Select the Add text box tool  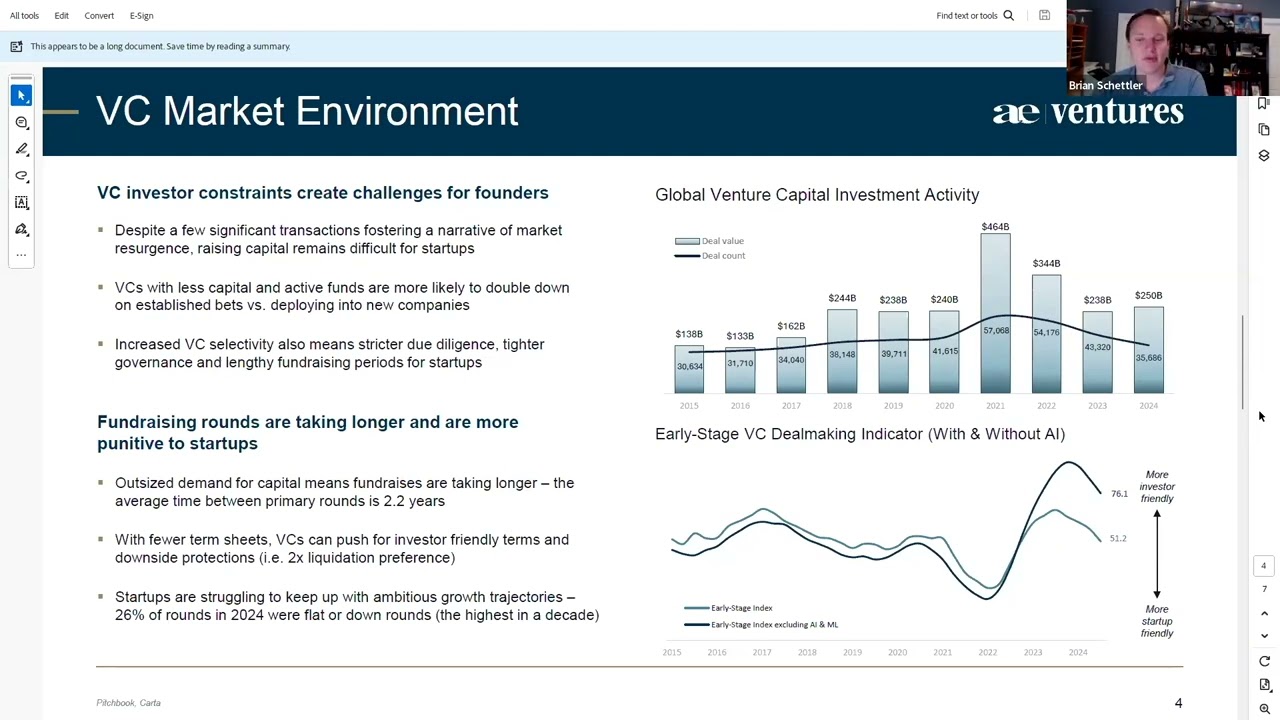tap(21, 203)
